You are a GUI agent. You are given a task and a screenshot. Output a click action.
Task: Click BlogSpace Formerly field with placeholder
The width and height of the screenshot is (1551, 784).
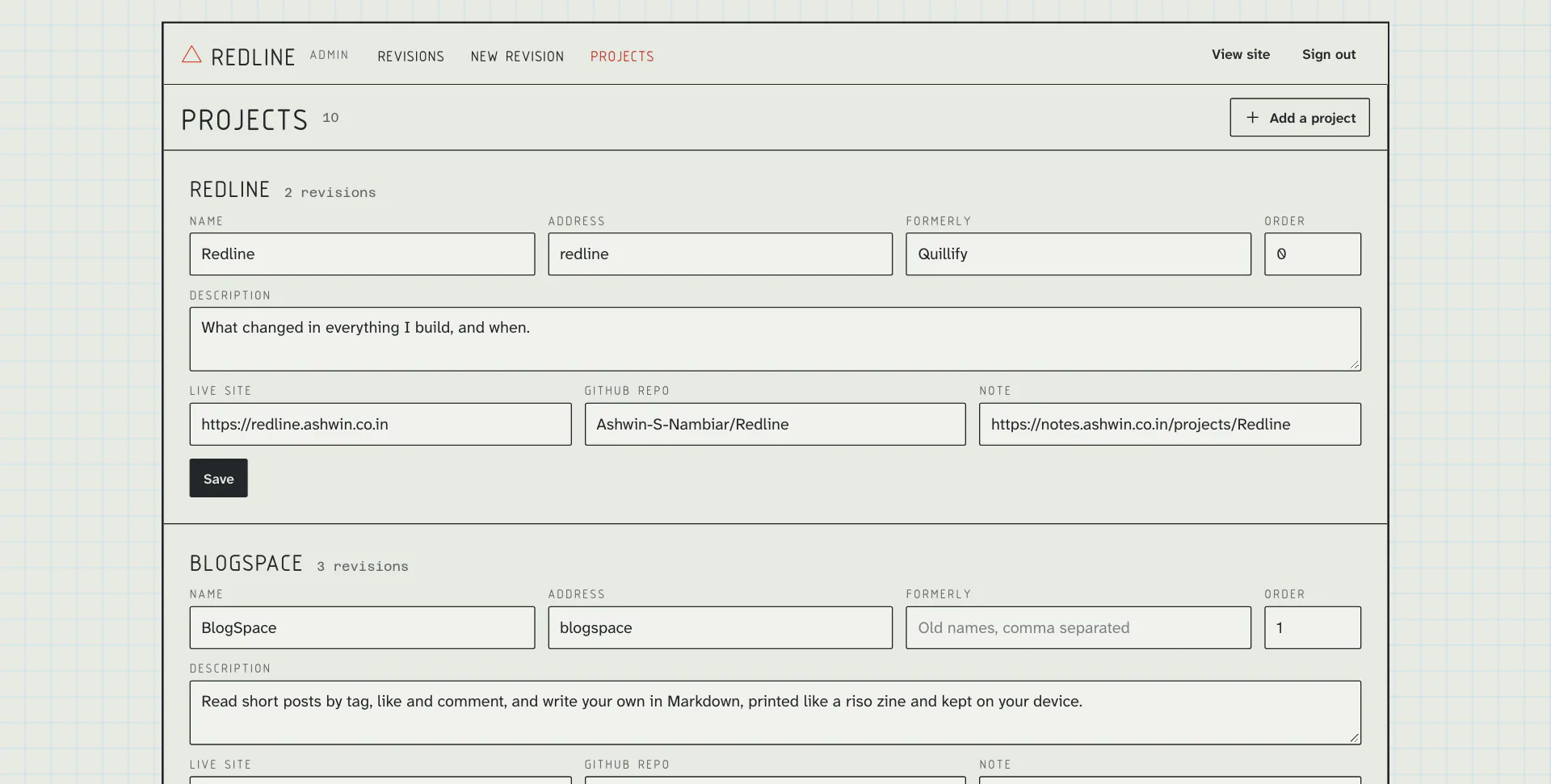point(1078,627)
